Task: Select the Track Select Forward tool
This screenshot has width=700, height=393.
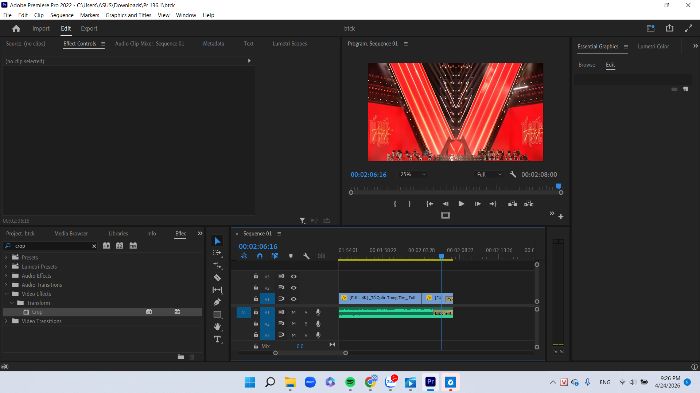Action: click(x=217, y=253)
